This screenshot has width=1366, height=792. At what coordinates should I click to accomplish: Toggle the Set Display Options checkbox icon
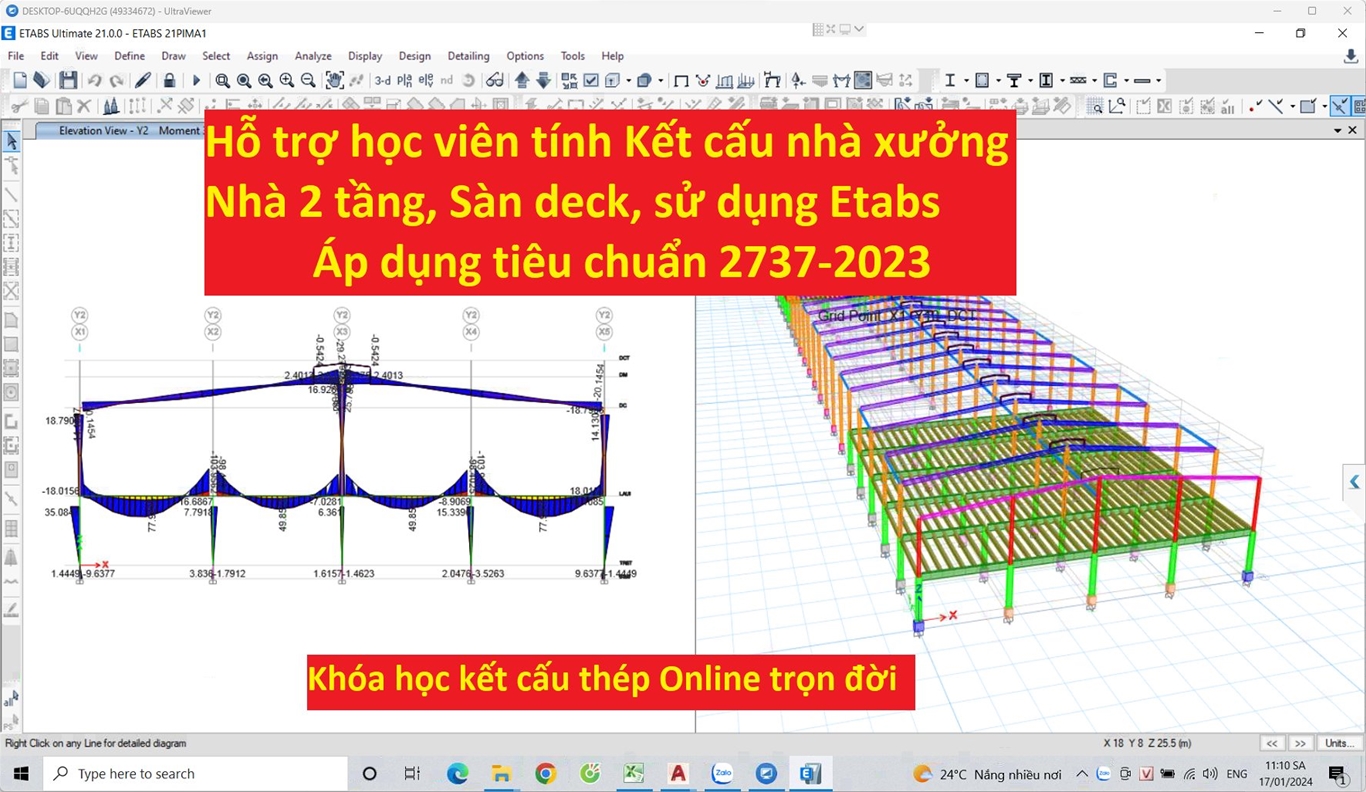tap(591, 80)
